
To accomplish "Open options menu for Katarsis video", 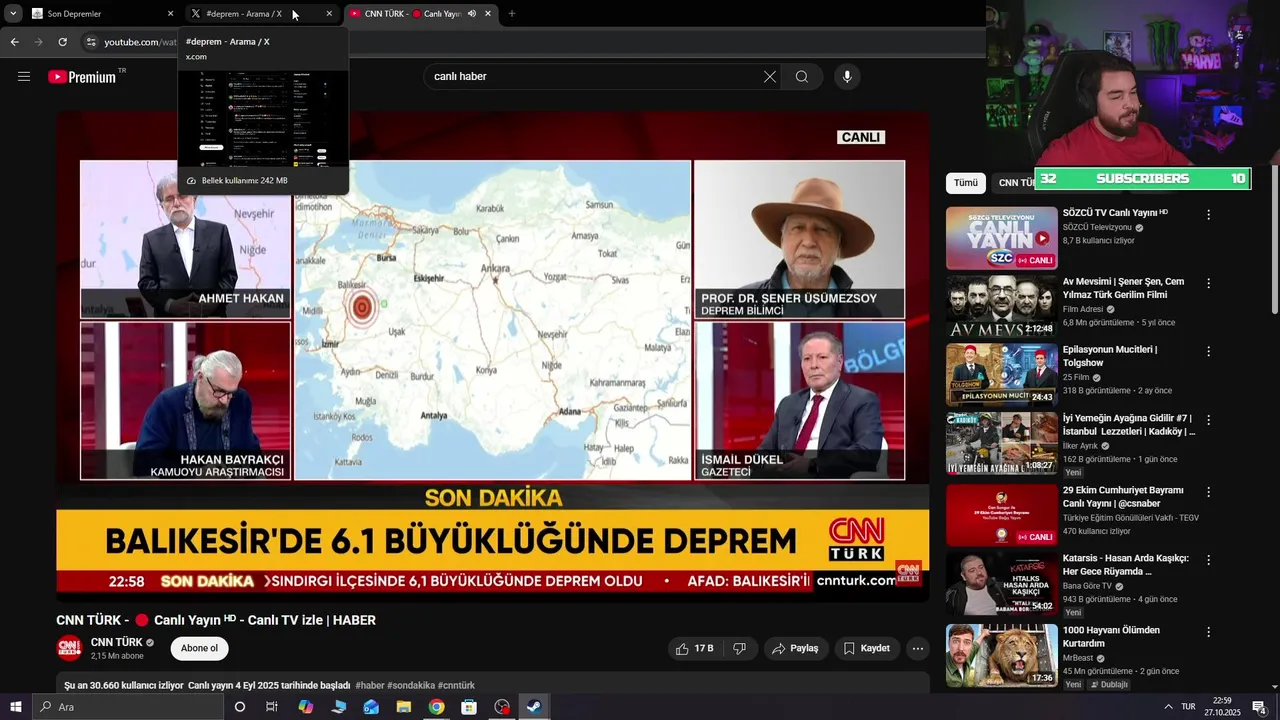I will pos(1208,561).
